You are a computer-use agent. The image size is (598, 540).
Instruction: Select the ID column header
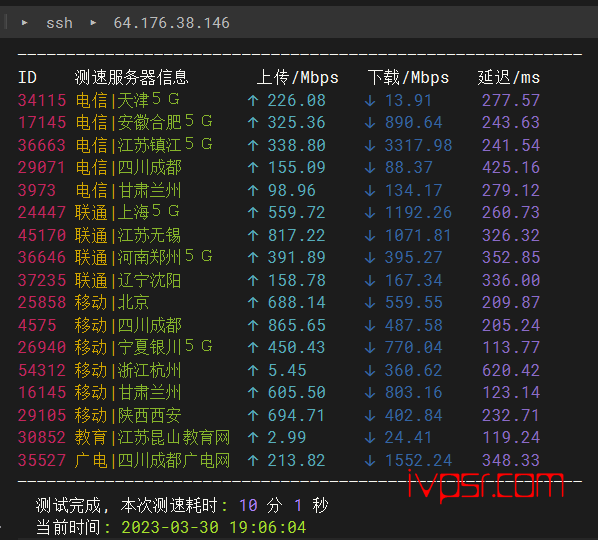27,77
